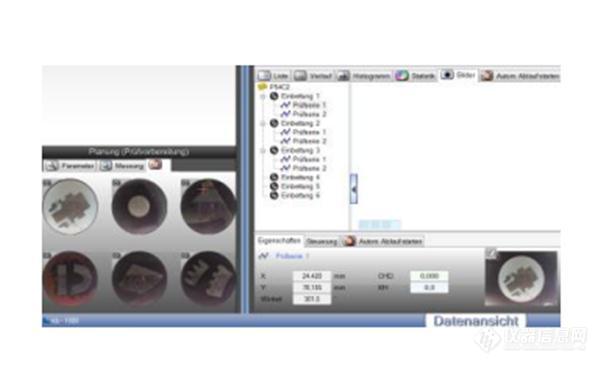Select the Statistik pie chart icon

[402, 76]
